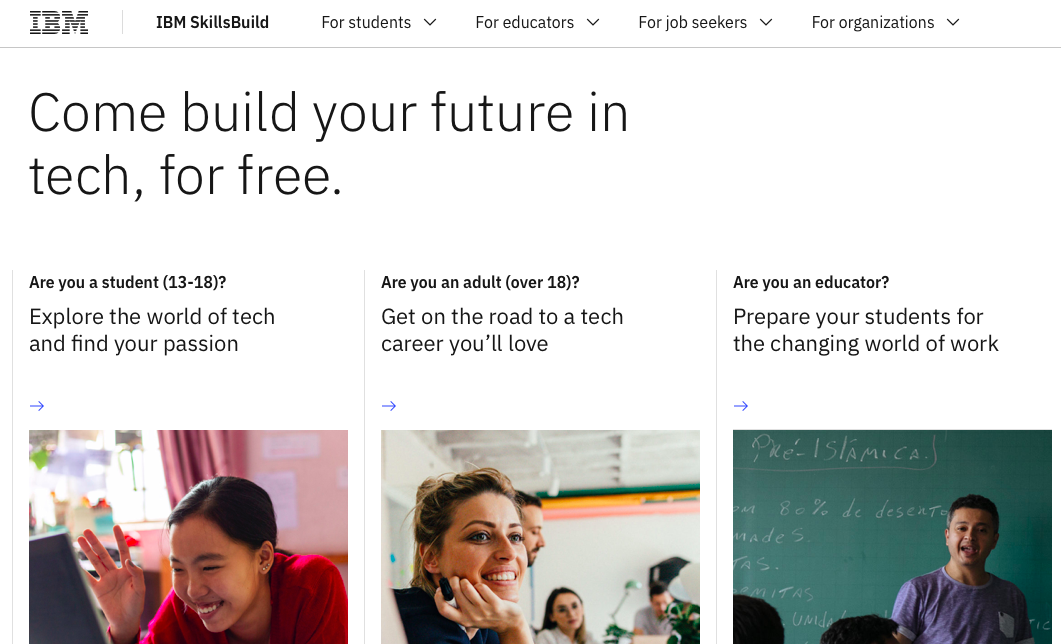Expand the For organizations chevron
The width and height of the screenshot is (1061, 644).
coord(952,22)
